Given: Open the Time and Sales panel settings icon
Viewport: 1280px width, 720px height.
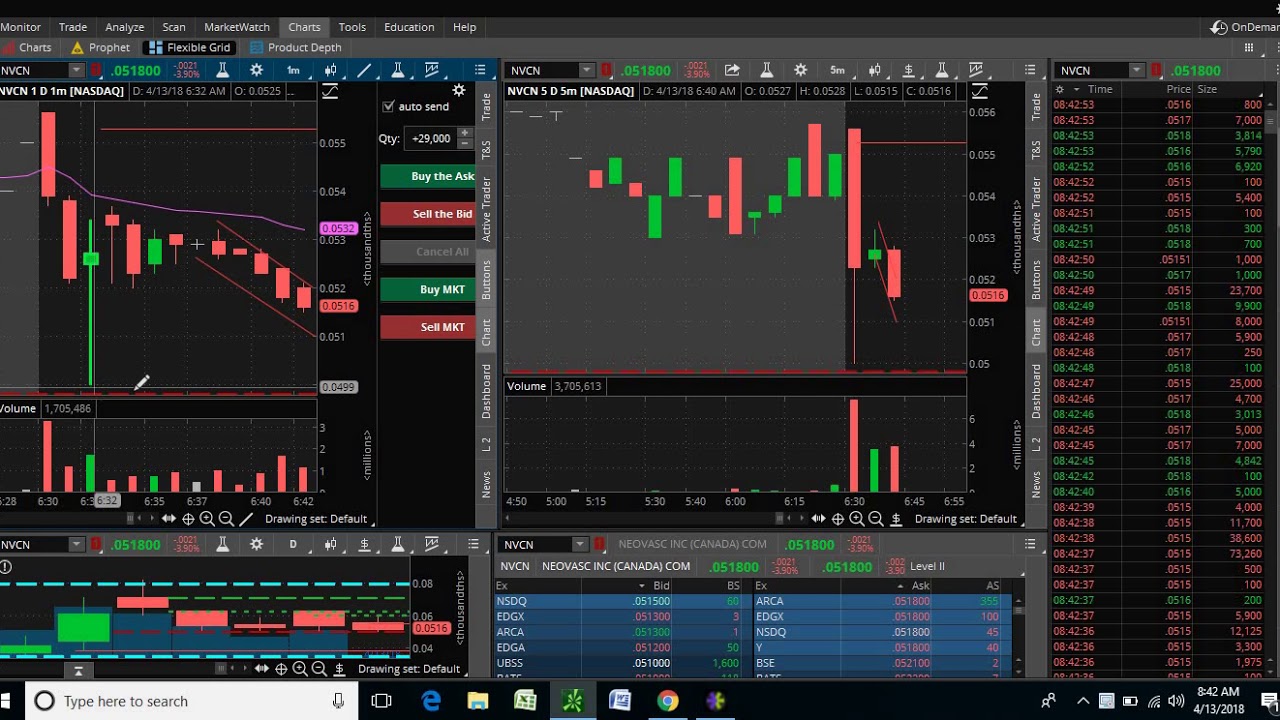Looking at the screenshot, I should point(1060,89).
